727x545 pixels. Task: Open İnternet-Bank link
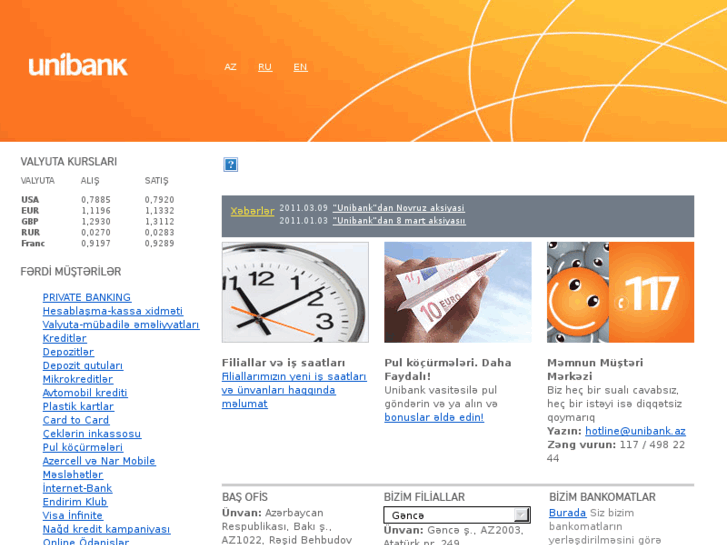[77, 488]
